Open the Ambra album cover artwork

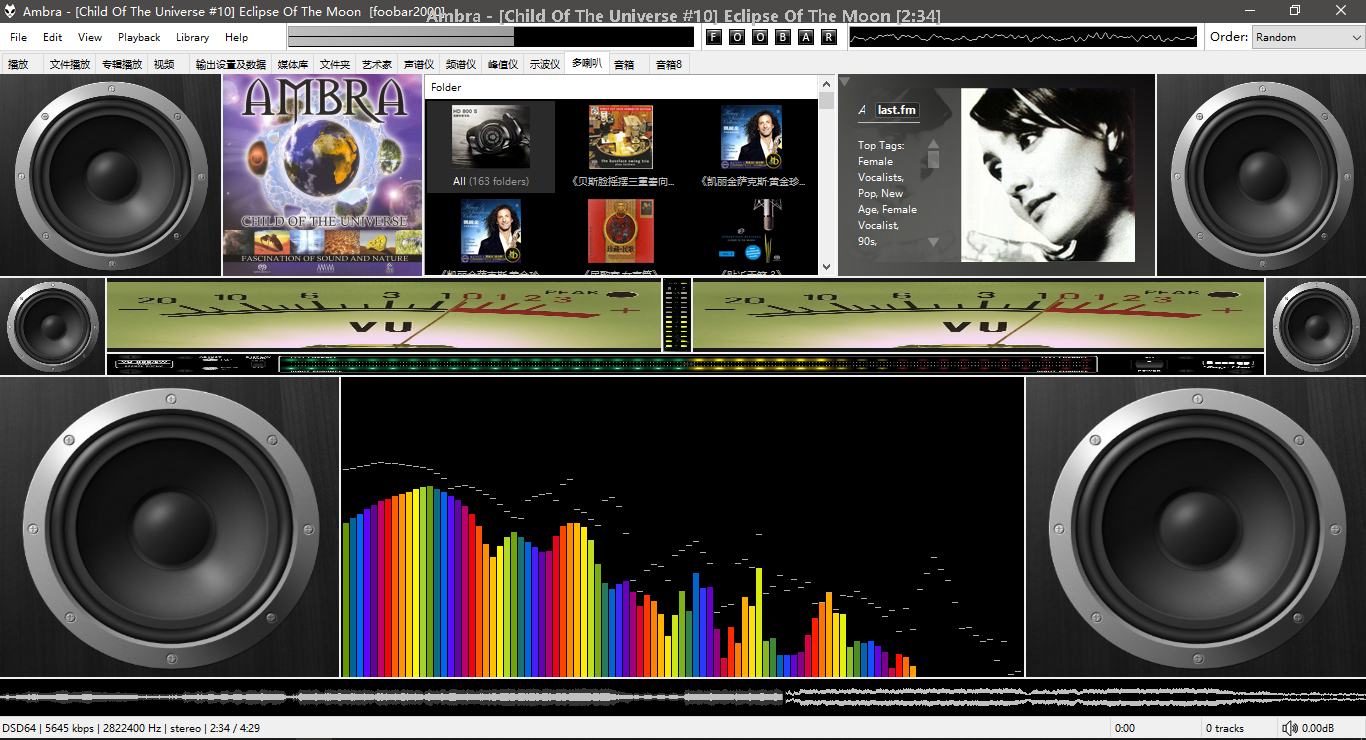pos(322,175)
